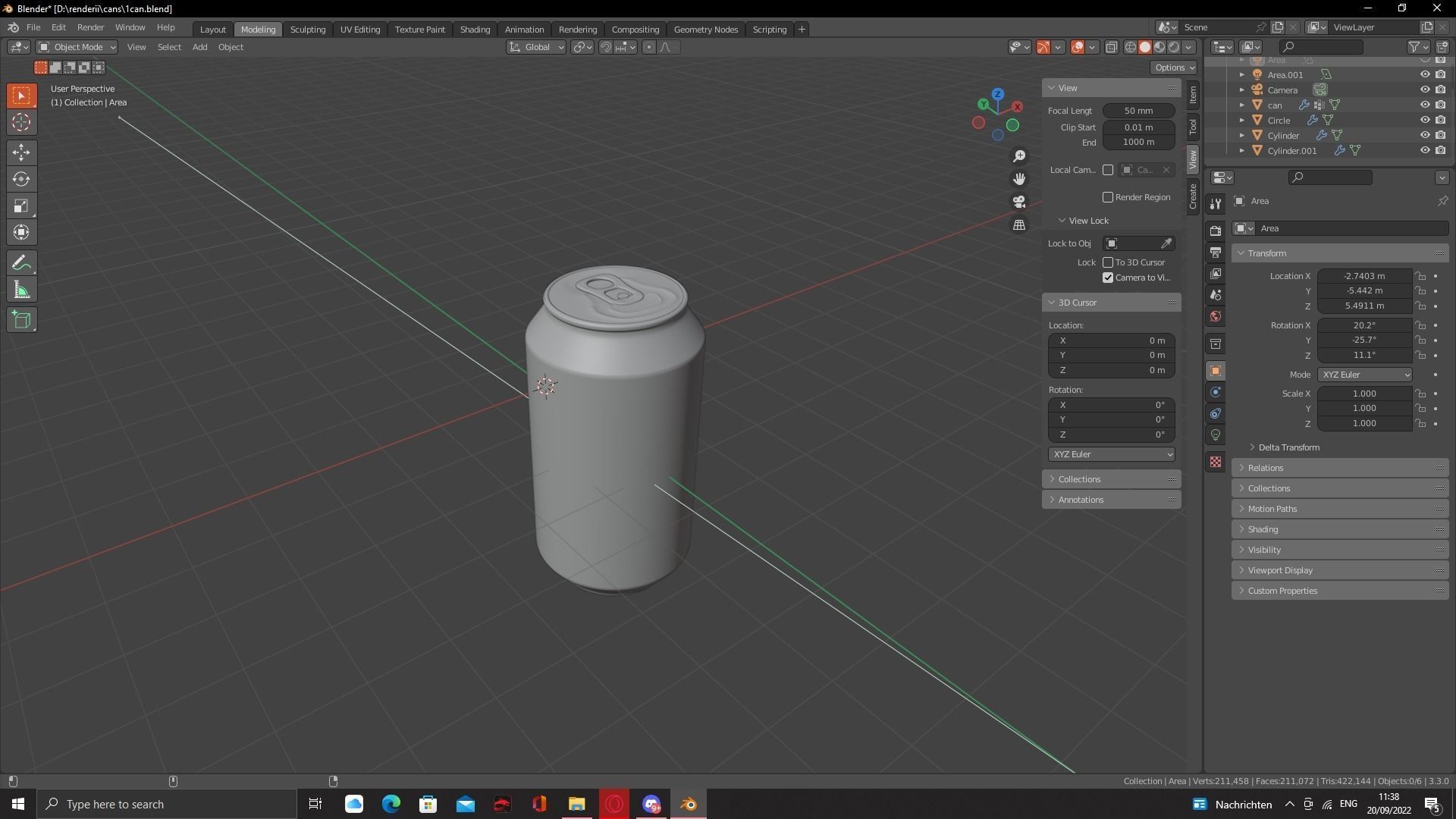
Task: Disable the Camera to View checkbox
Action: (1108, 278)
